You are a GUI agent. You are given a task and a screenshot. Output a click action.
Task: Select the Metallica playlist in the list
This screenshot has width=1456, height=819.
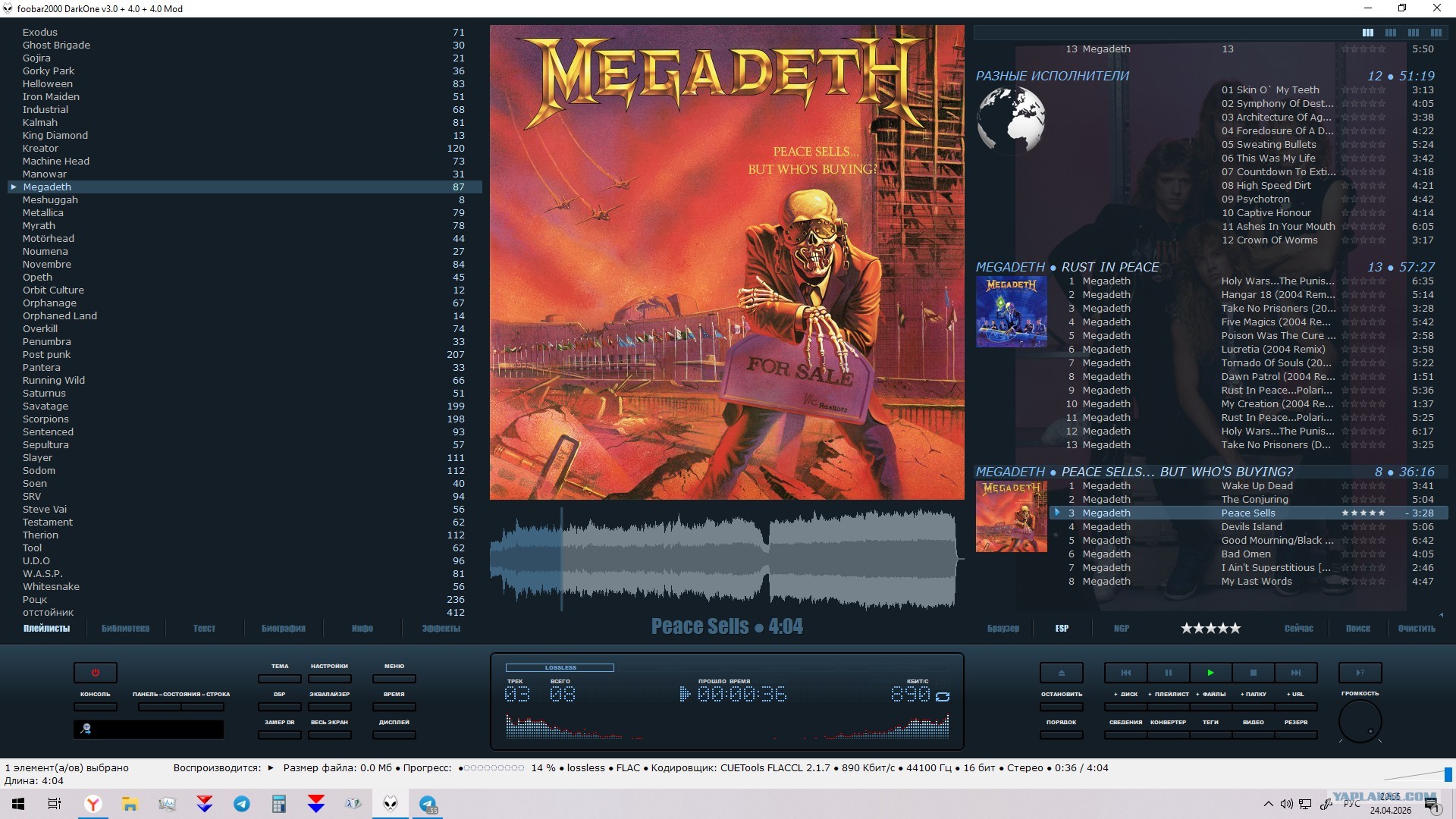pyautogui.click(x=43, y=213)
